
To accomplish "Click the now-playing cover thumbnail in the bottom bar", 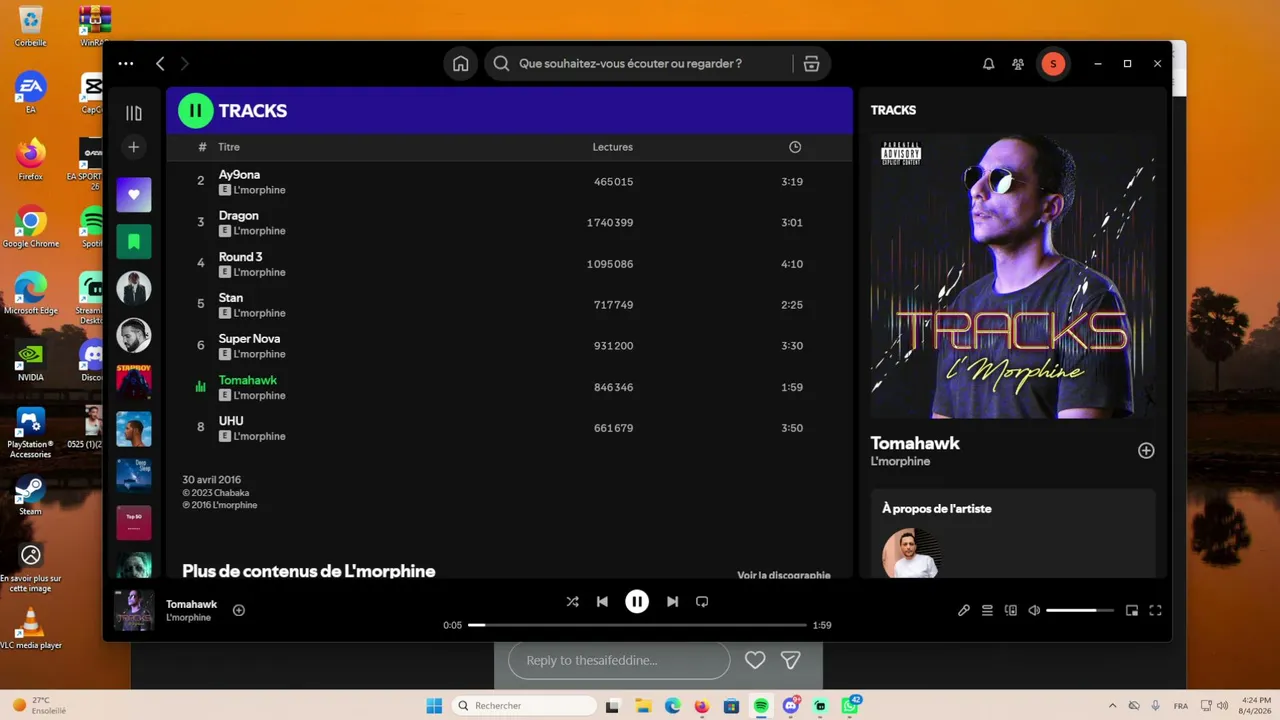I will pos(134,610).
